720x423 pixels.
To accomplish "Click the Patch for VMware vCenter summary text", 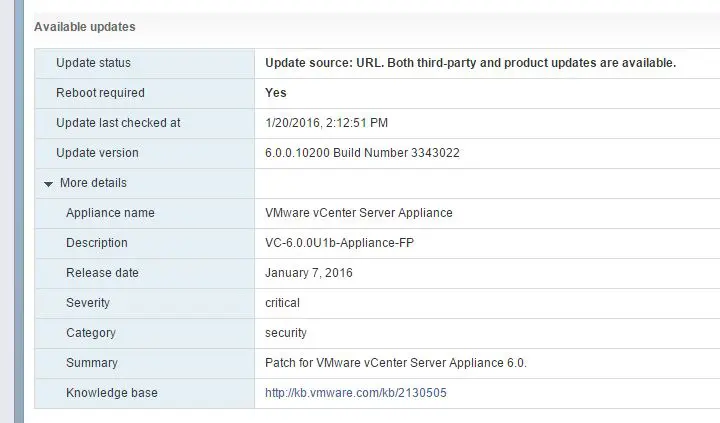I will click(395, 363).
